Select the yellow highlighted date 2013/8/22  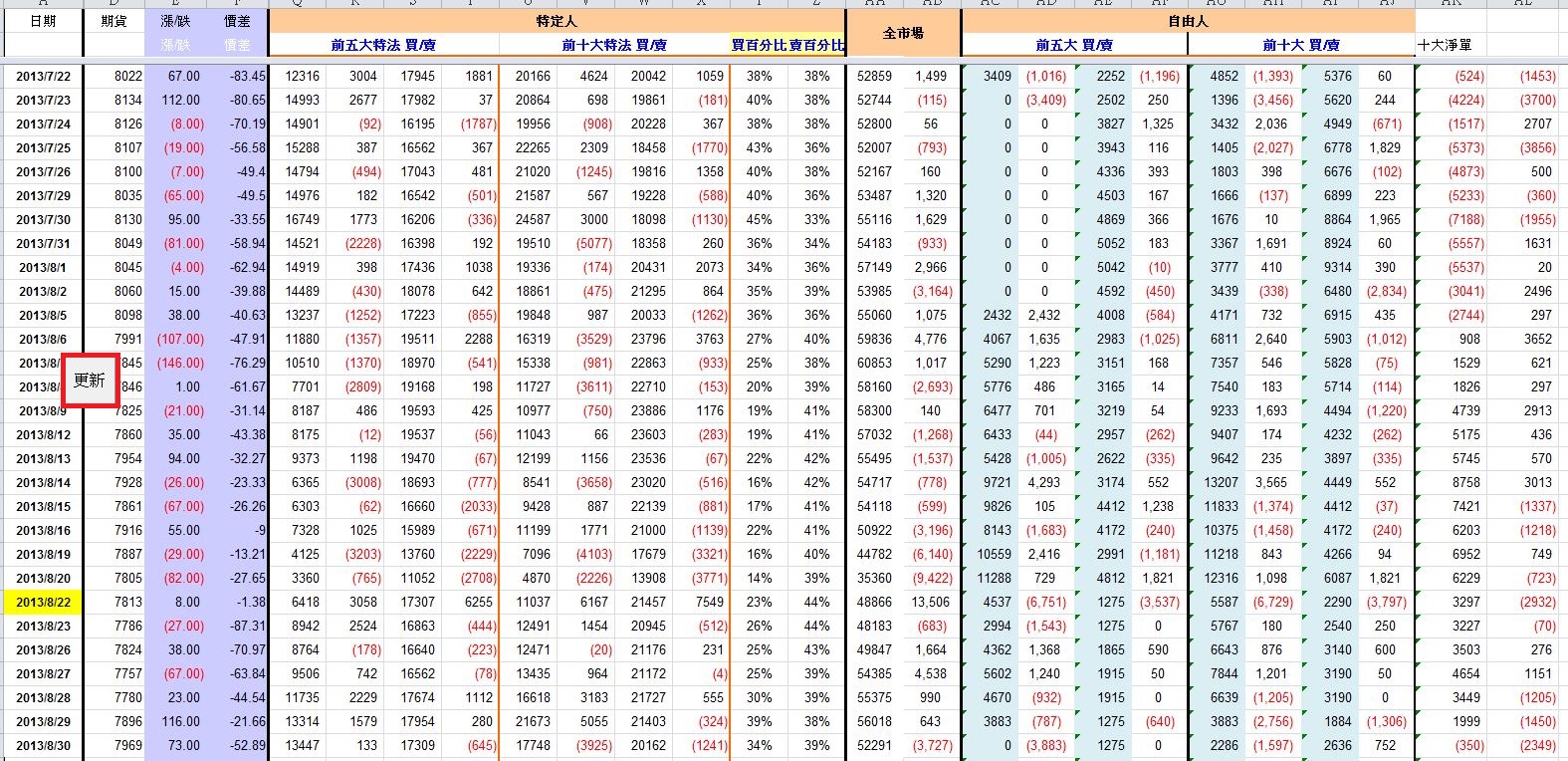pos(43,602)
